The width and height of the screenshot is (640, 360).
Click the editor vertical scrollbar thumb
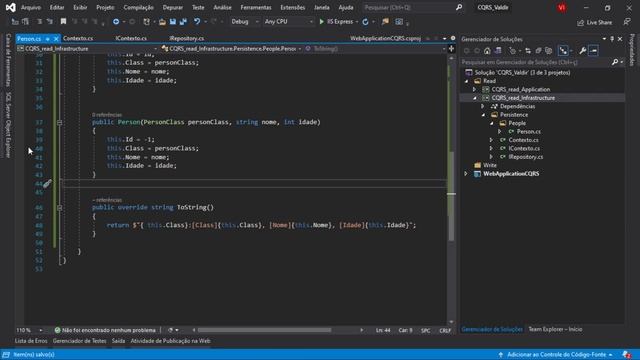tap(451, 196)
